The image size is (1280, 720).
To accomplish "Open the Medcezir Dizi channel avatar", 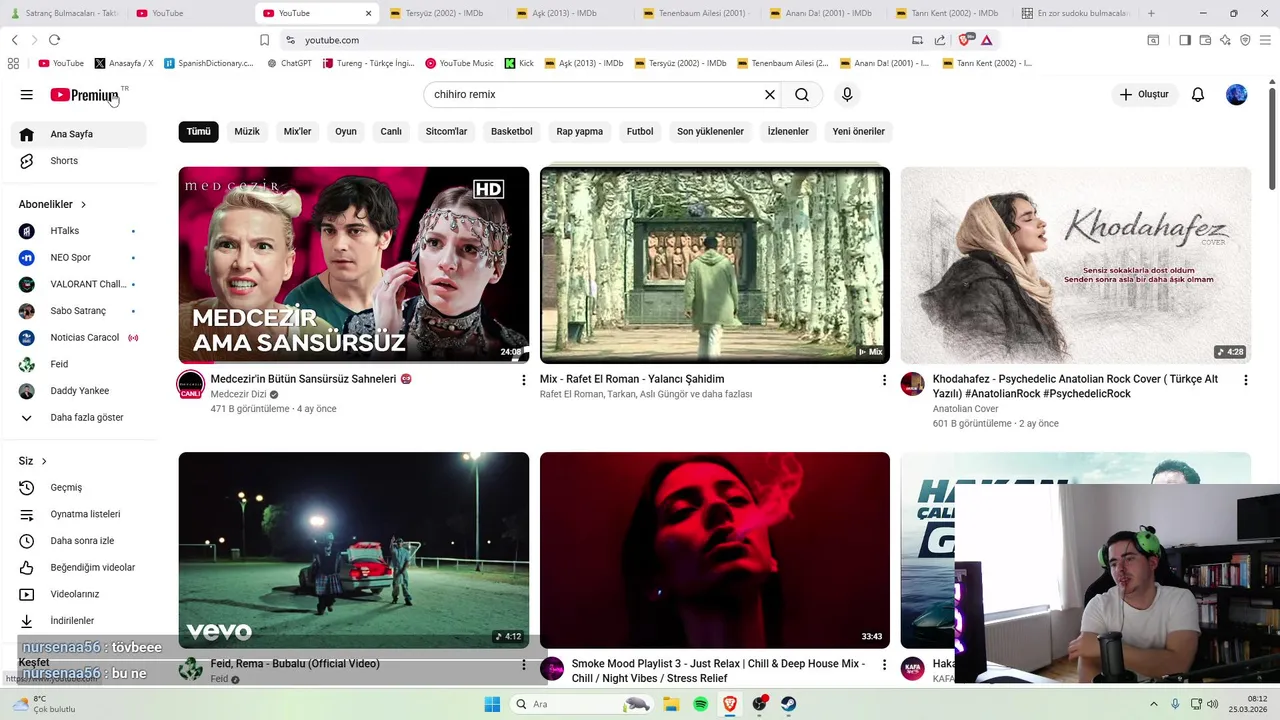I will 191,385.
